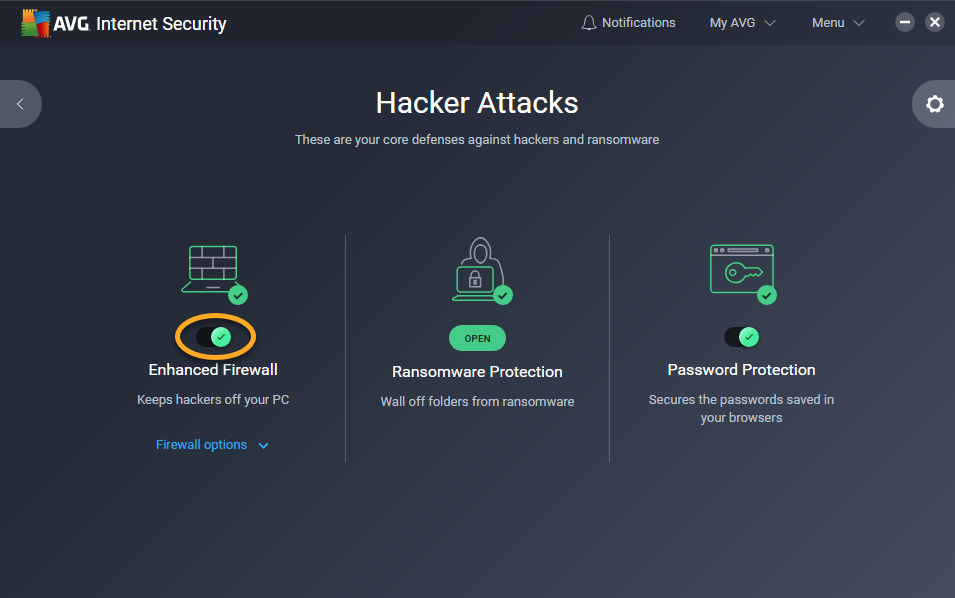Click the AVG logo icon
Image resolution: width=955 pixels, height=598 pixels.
tap(35, 23)
